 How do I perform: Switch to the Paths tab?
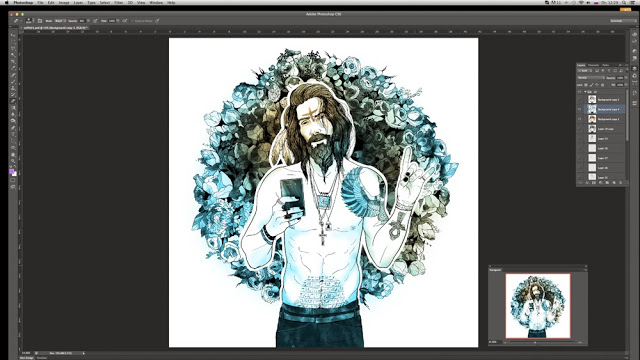[606, 65]
